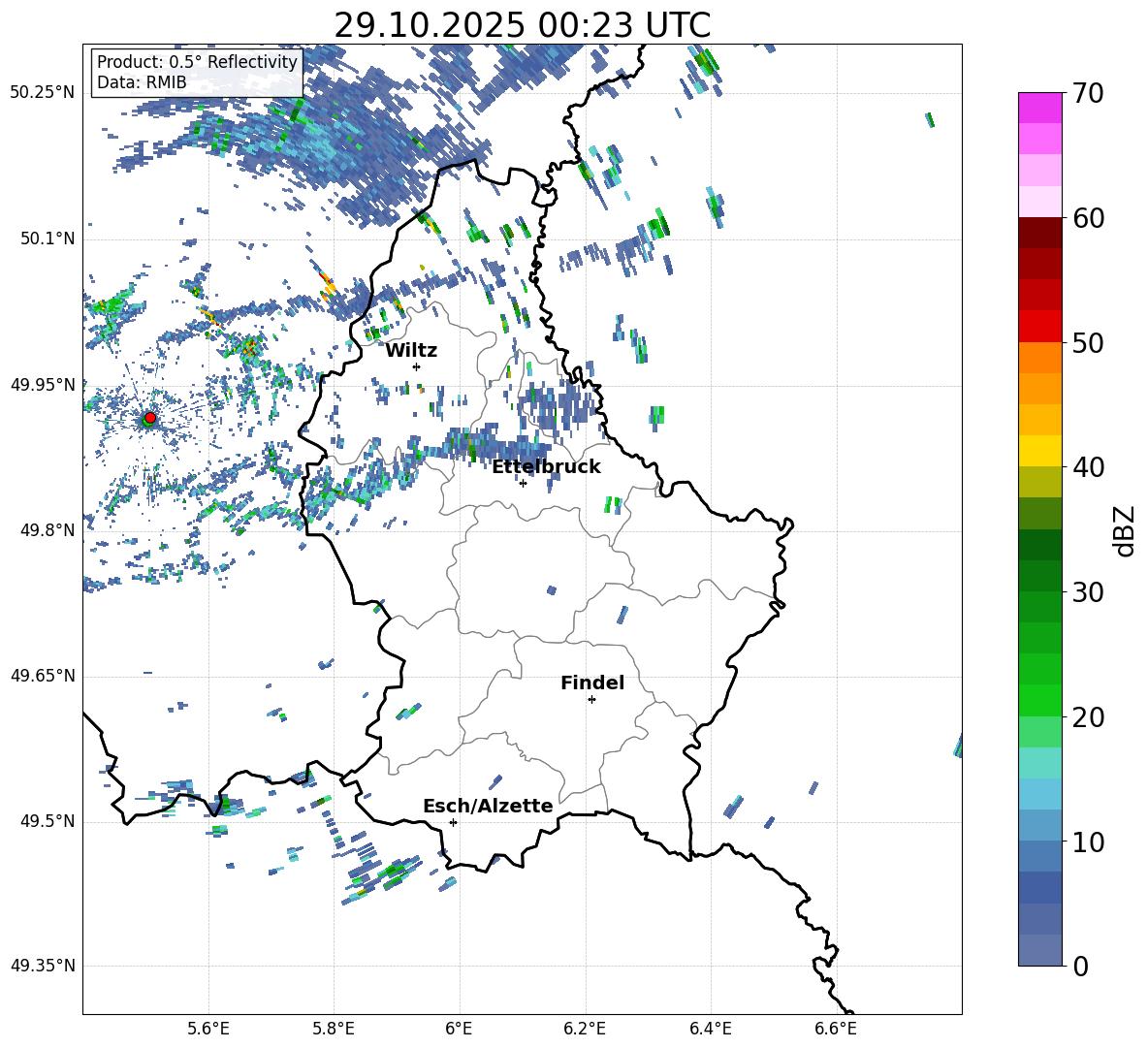Click the Data: RMIB text
The image size is (1148, 1048).
pyautogui.click(x=142, y=82)
